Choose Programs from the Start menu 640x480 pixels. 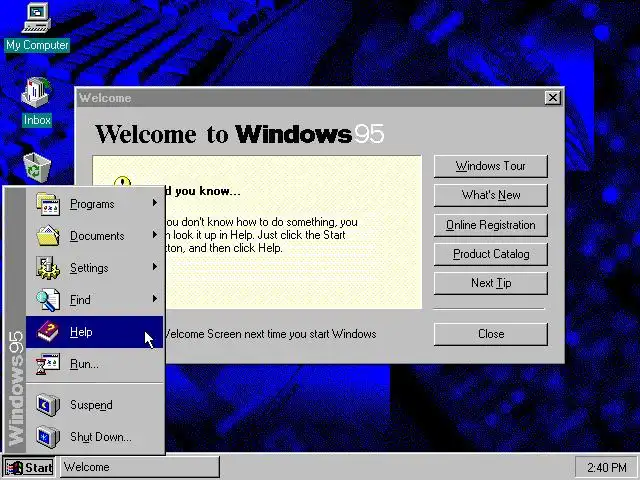point(94,204)
